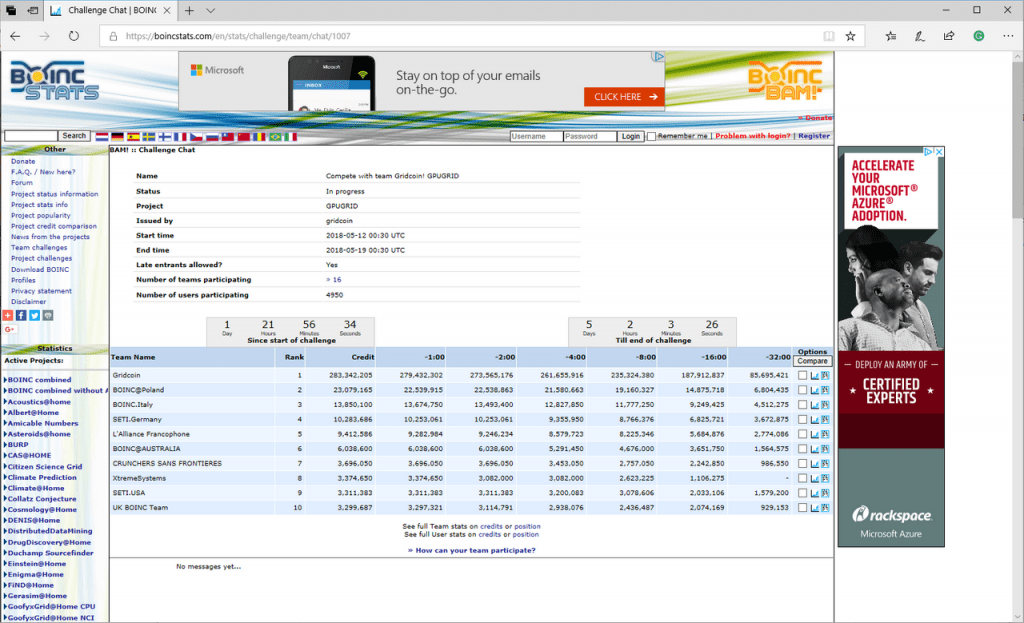Screen dimensions: 1024x623
Task: Click the Finnish flag icon
Action: click(165, 136)
